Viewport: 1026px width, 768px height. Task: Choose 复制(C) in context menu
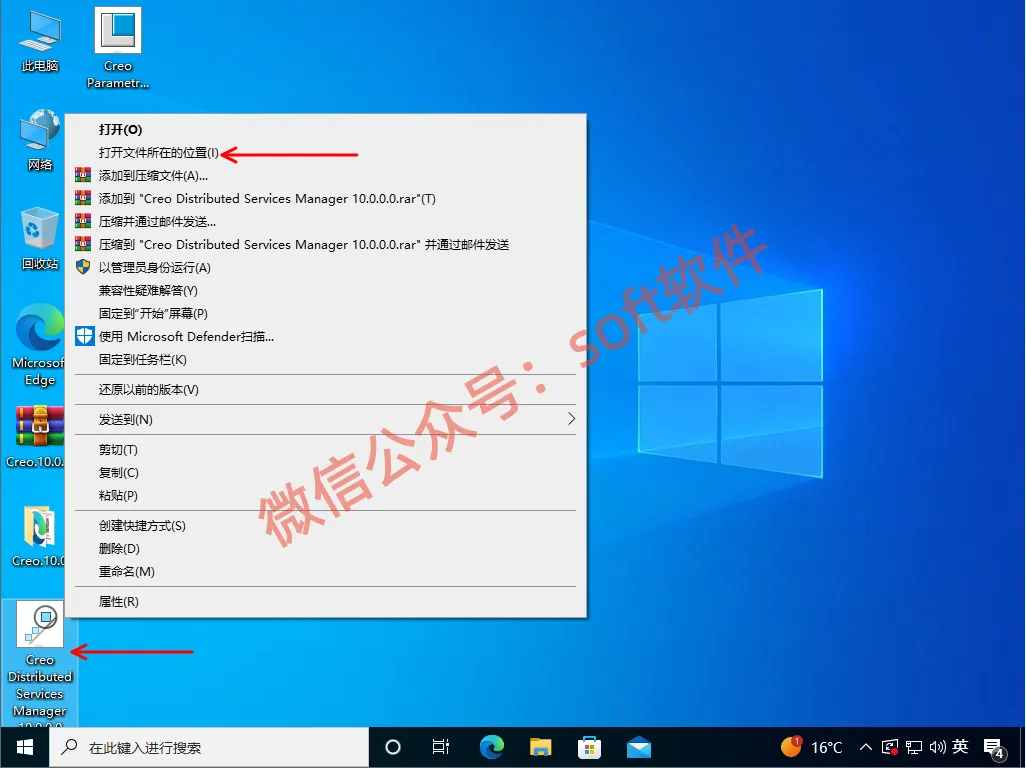click(326, 472)
